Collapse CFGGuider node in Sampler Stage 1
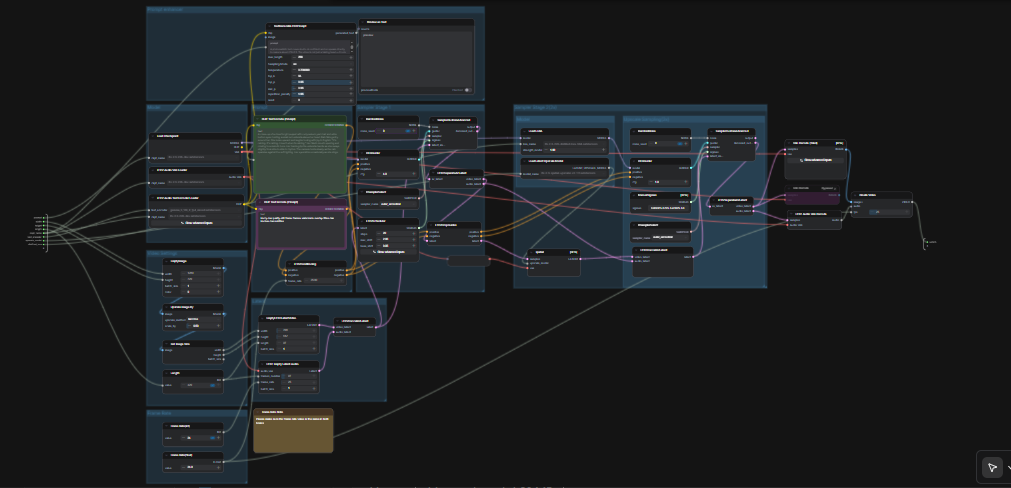Screen dimensions: 1011x488 pos(362,153)
